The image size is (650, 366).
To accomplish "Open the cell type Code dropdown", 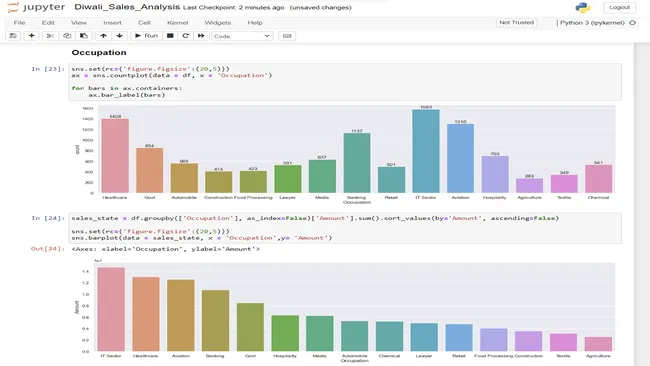I will pos(242,36).
